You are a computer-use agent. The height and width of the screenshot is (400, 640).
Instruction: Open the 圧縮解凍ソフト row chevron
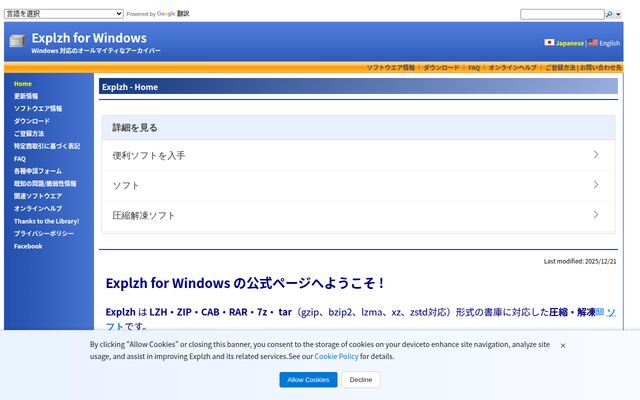(x=596, y=215)
